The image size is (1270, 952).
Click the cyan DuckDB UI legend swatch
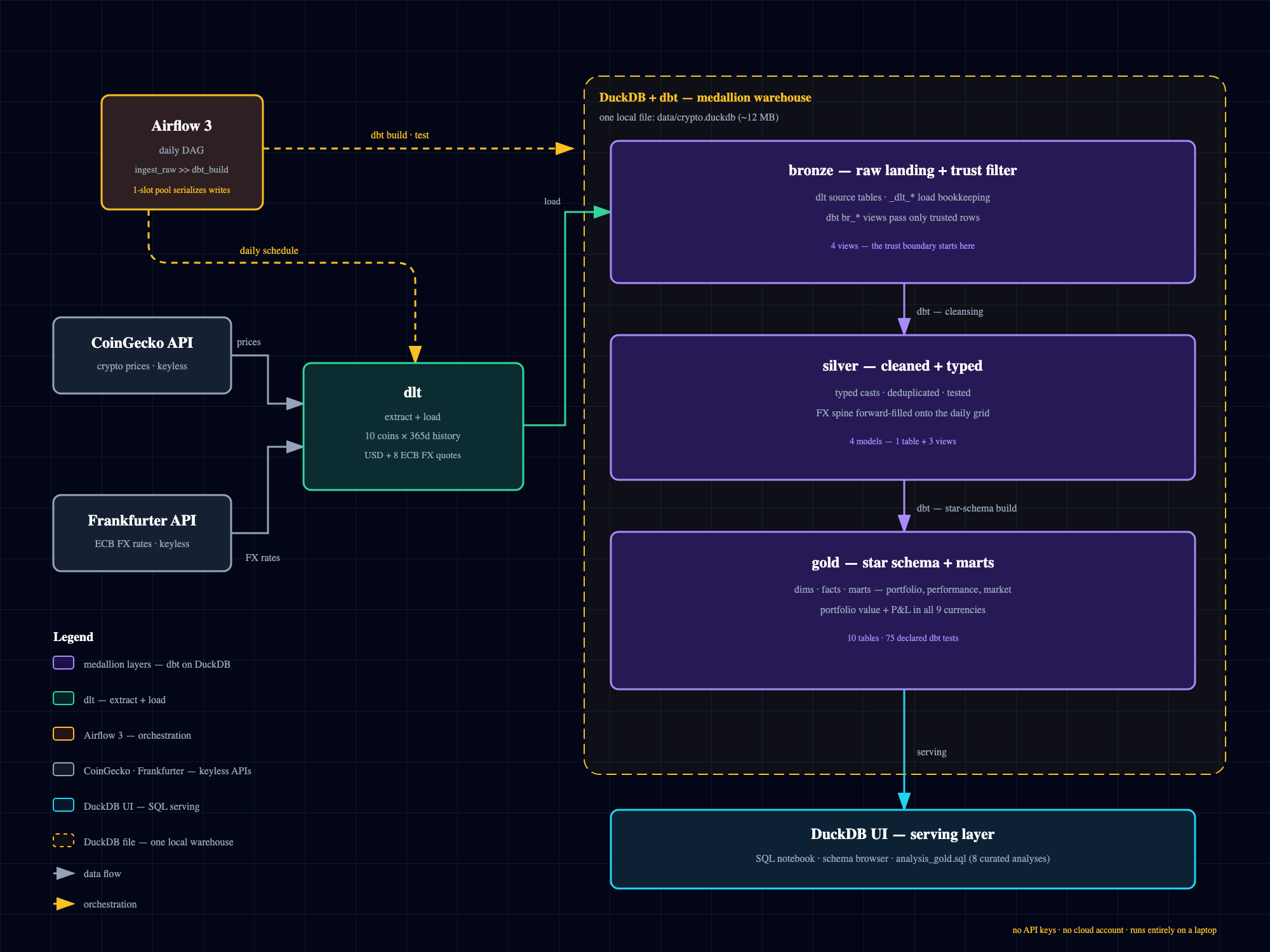click(63, 805)
